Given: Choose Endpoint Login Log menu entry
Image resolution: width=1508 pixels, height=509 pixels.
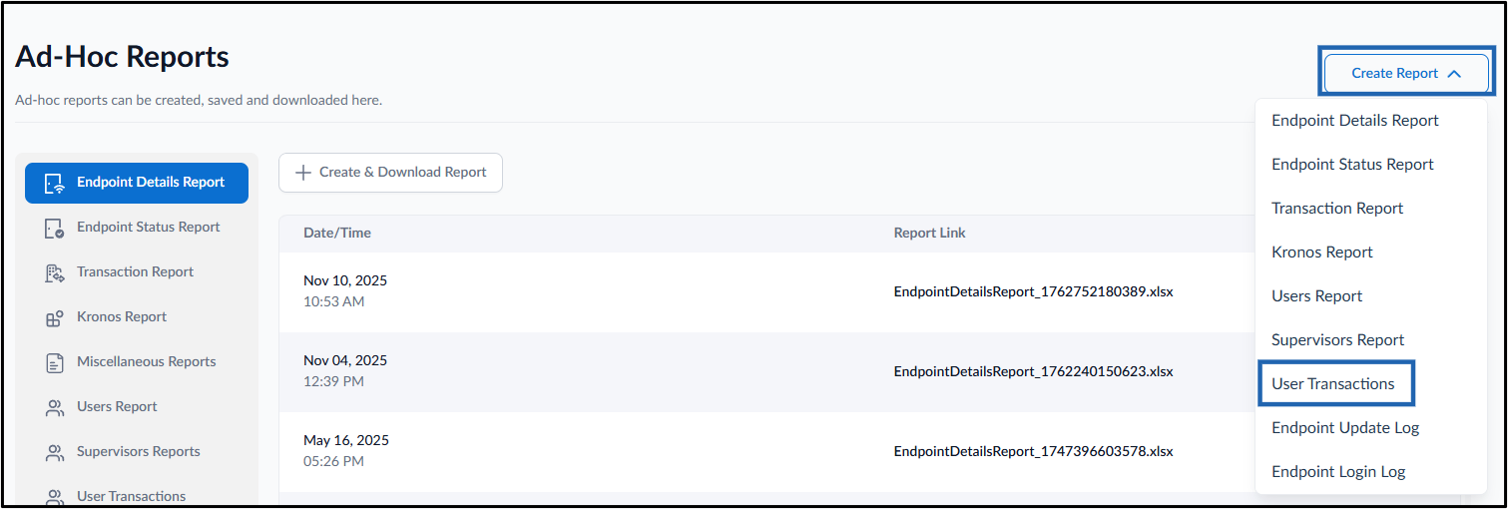Looking at the screenshot, I should point(1338,472).
